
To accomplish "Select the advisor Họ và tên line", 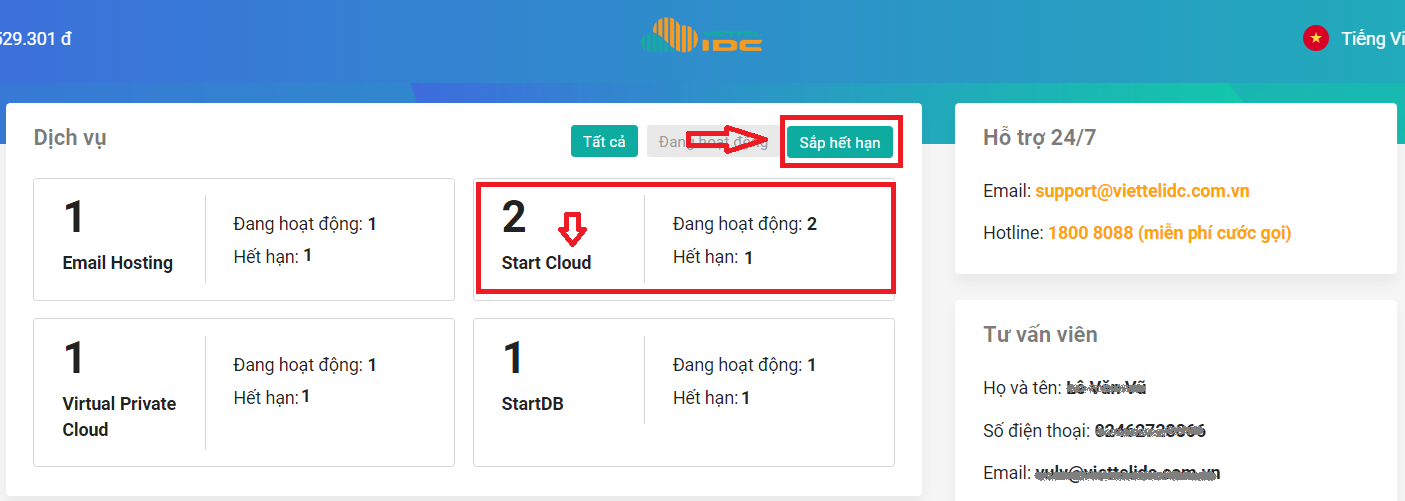I will [x=1066, y=387].
